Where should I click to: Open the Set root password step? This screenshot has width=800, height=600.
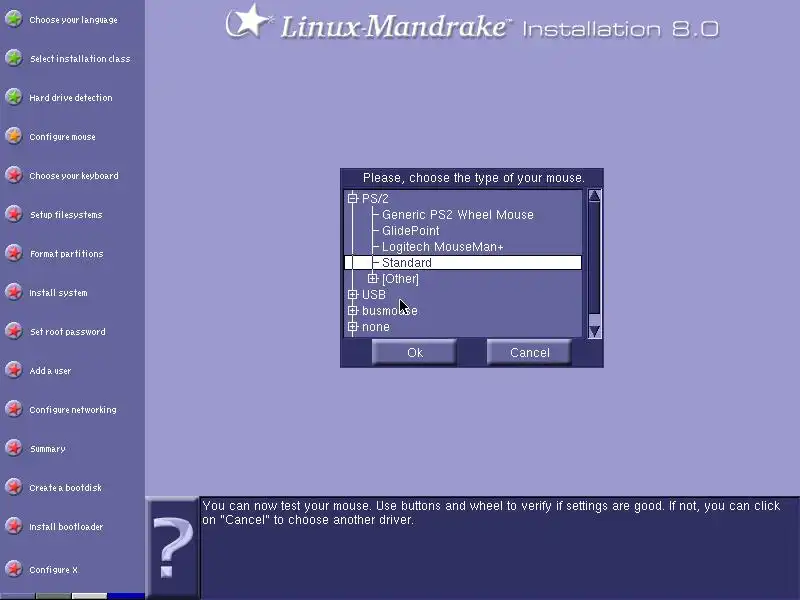point(68,332)
